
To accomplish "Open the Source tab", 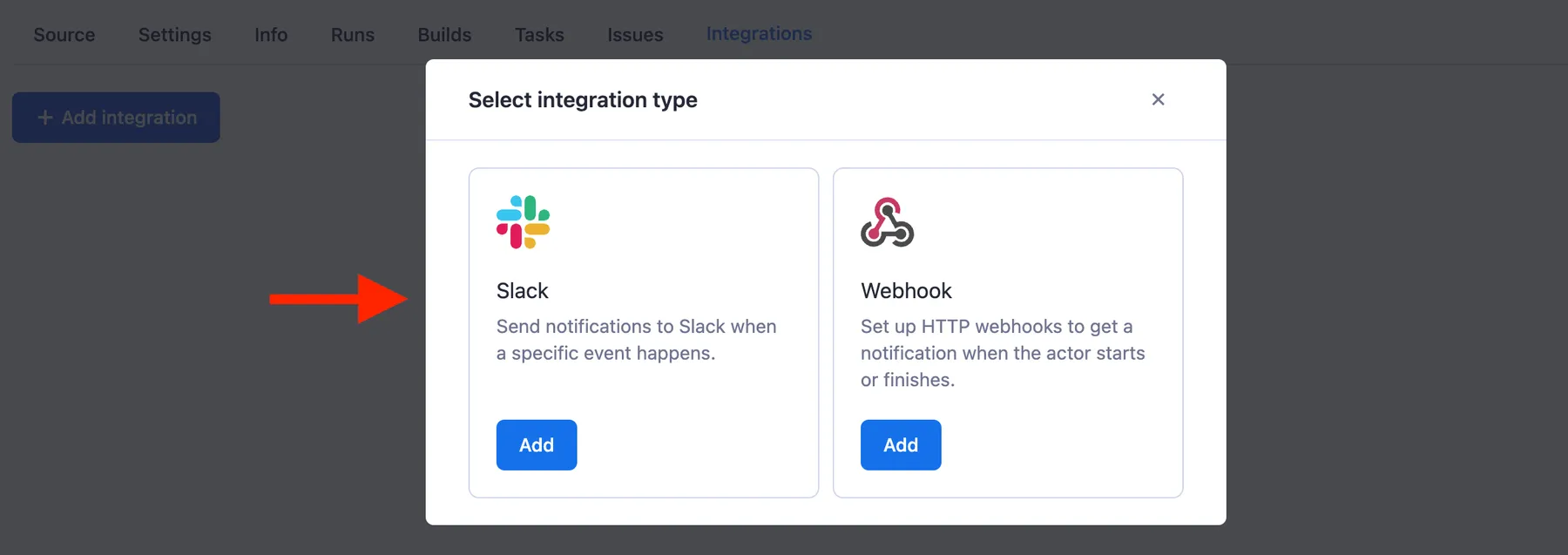I will [64, 35].
